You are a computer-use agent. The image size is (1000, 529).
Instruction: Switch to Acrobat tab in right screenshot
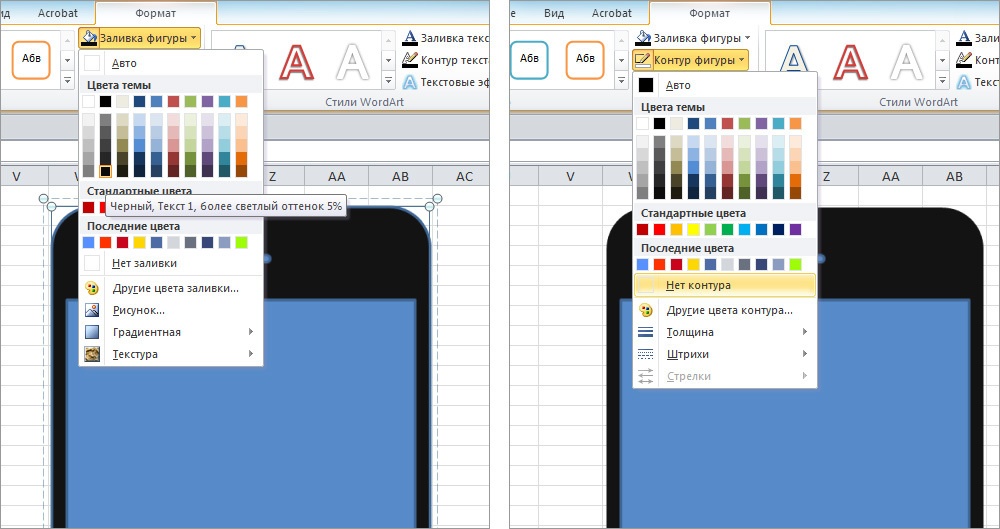coord(612,13)
